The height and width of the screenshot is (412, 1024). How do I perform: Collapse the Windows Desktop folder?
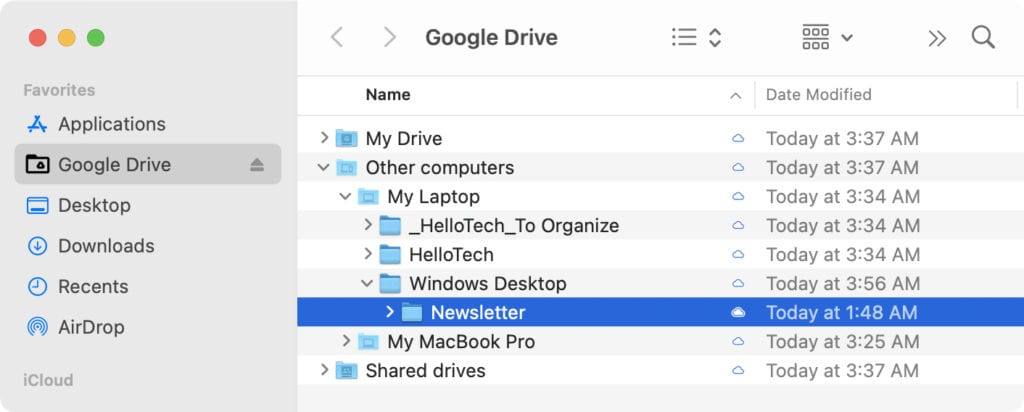click(x=367, y=283)
